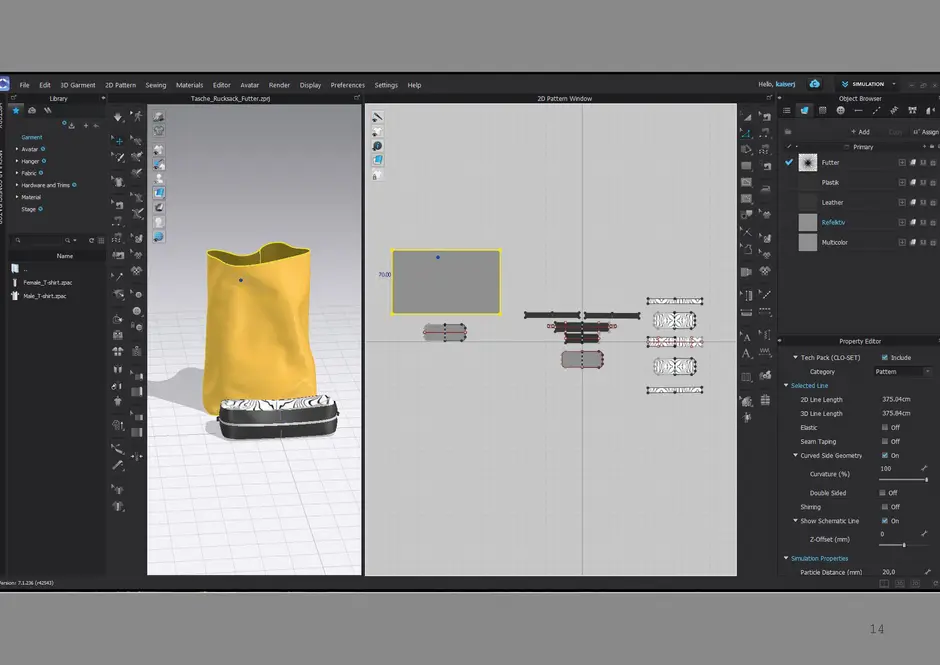The height and width of the screenshot is (665, 940).
Task: Open the 3D Garment menu
Action: point(77,85)
